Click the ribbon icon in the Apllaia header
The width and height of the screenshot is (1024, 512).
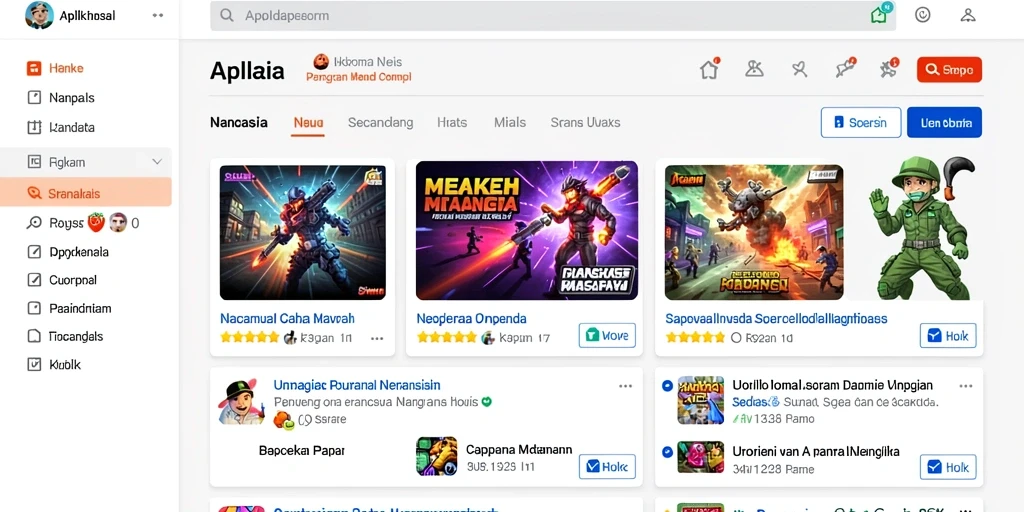point(799,69)
